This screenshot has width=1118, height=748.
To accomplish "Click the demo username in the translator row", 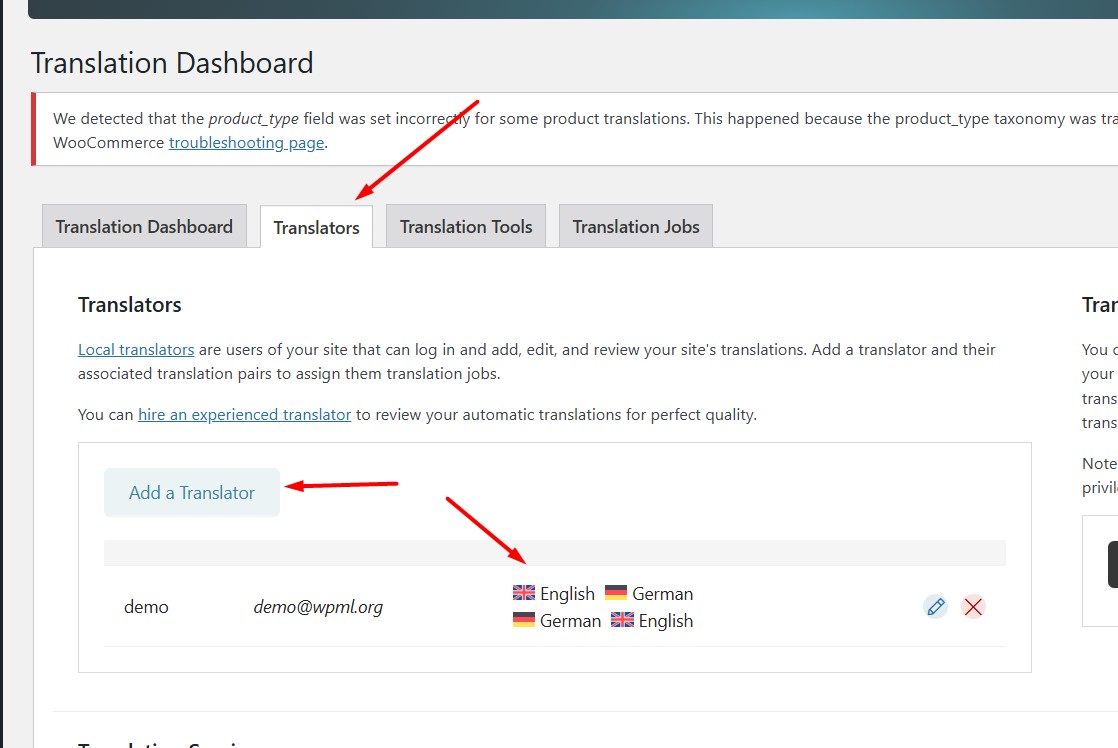I will click(x=146, y=607).
